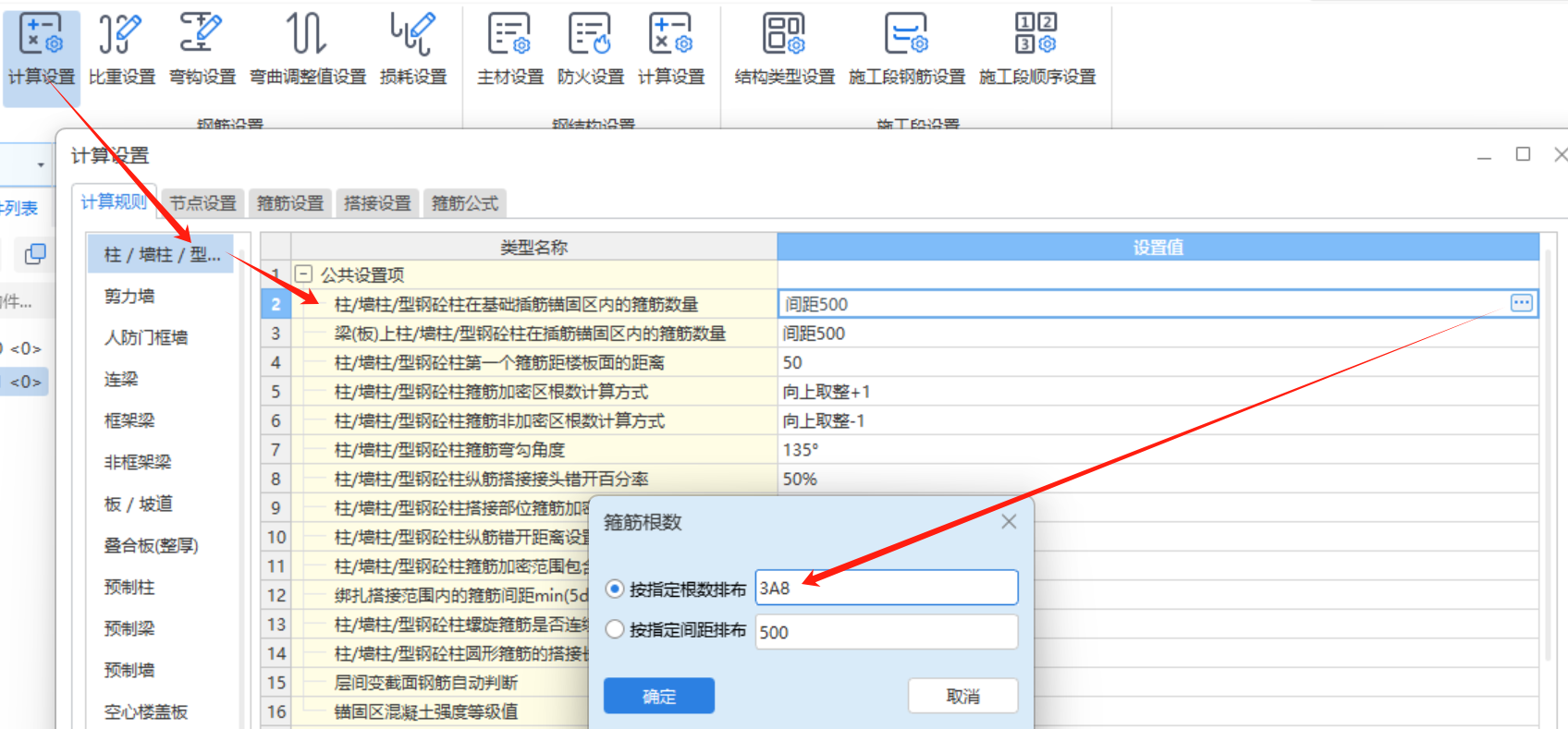Select 柱 / 墙柱 / 型... category
This screenshot has width=1568, height=729.
(161, 254)
